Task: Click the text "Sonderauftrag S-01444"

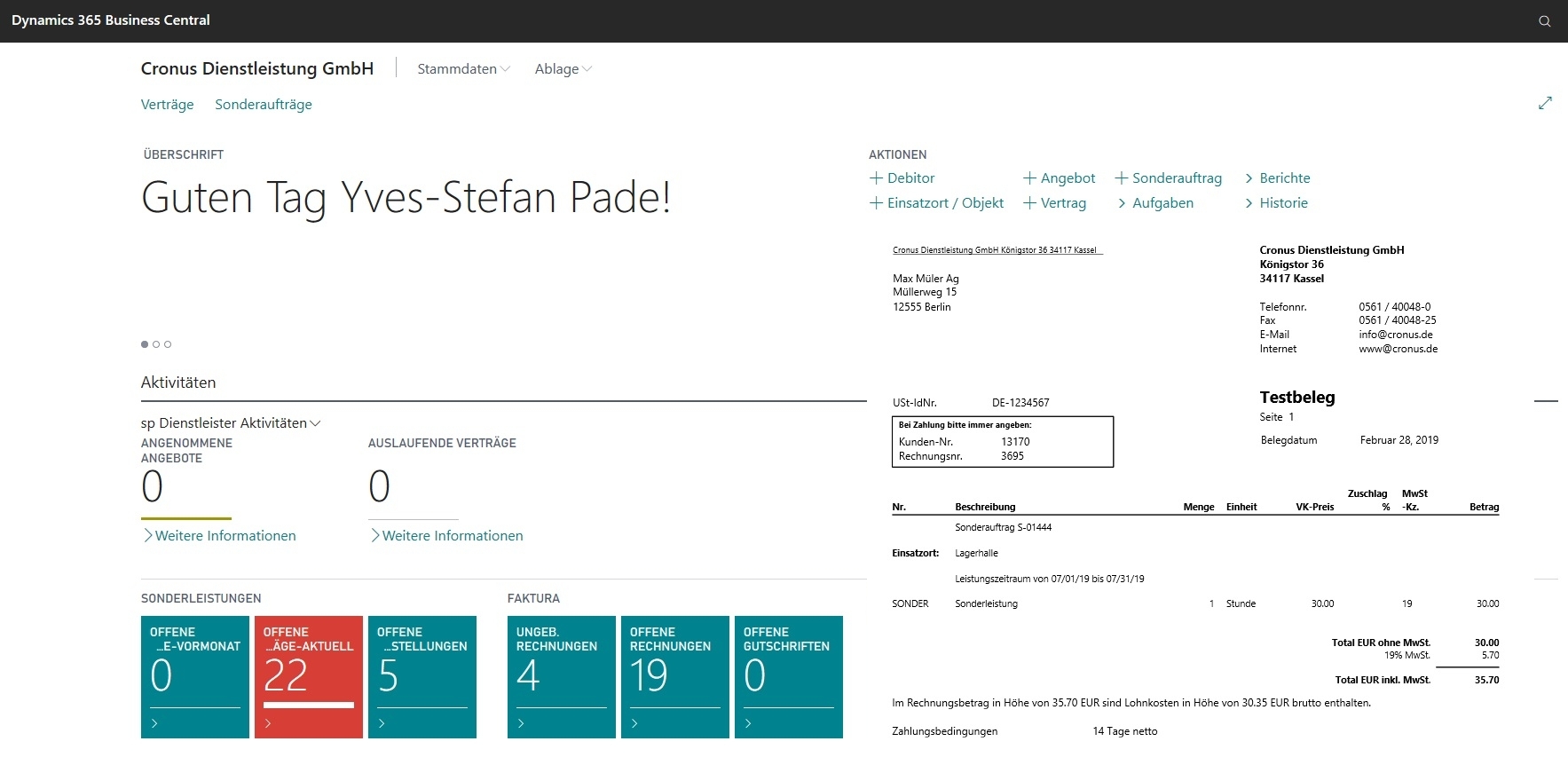Action: [1004, 527]
